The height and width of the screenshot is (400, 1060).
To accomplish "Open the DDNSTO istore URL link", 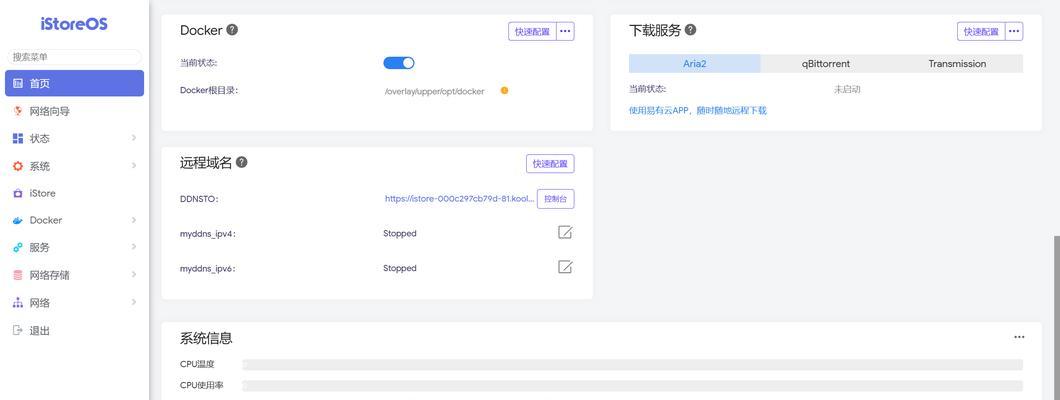I will (460, 199).
